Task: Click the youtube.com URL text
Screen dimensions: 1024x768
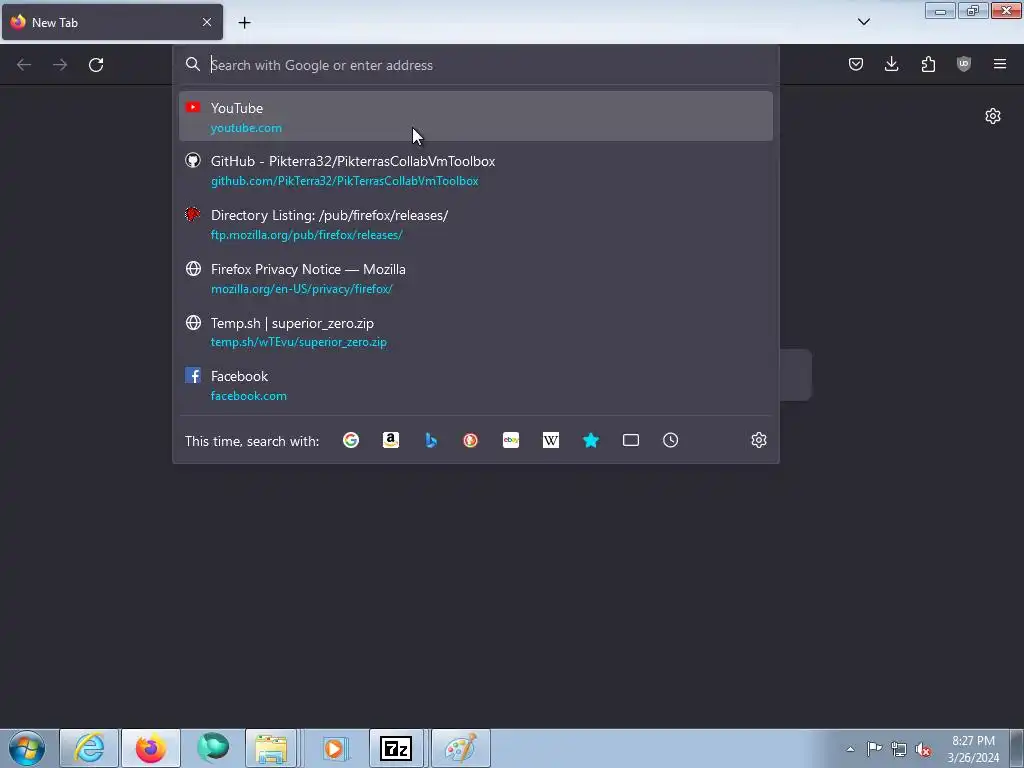Action: pos(246,128)
